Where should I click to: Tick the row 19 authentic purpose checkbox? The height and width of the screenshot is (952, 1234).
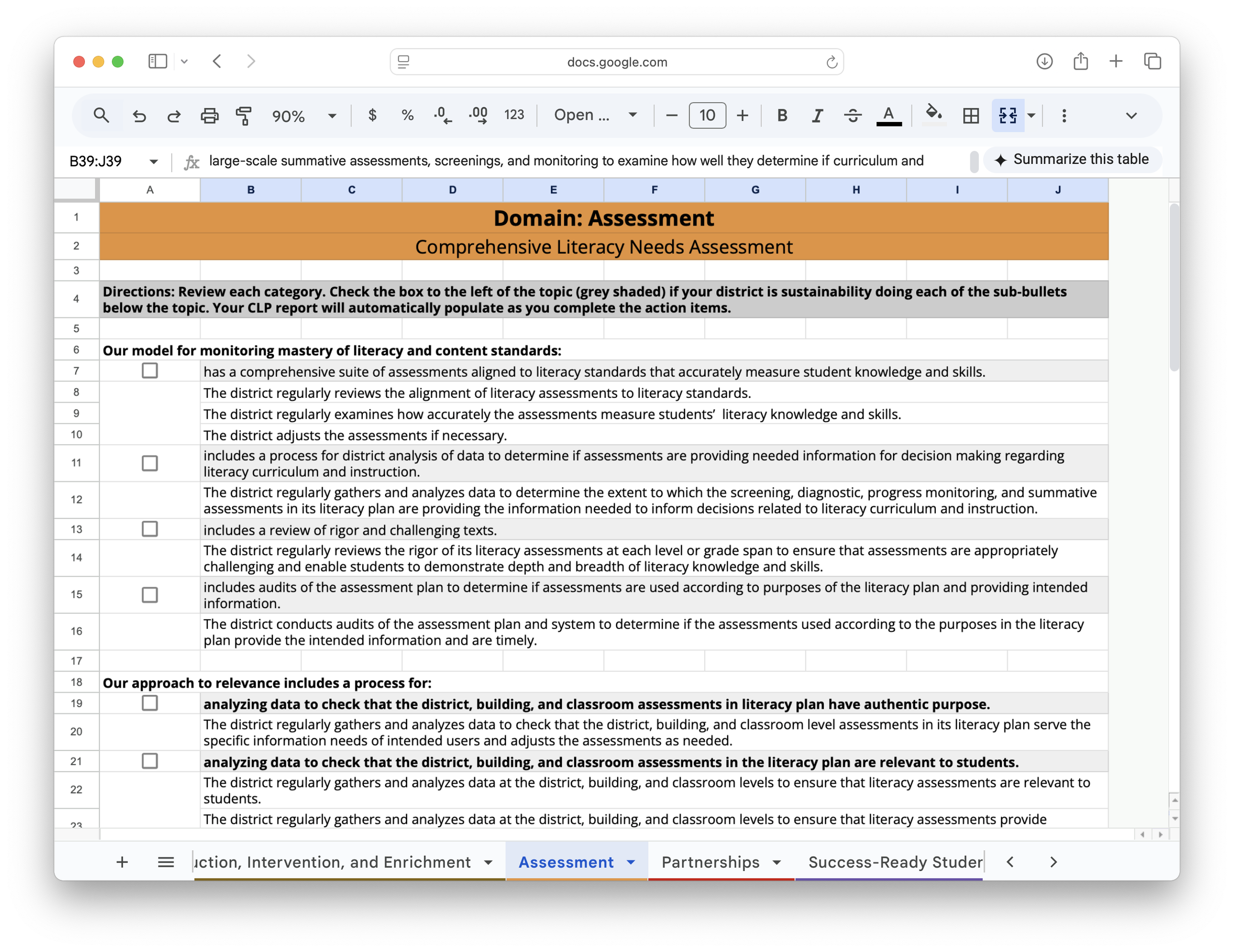(x=150, y=703)
